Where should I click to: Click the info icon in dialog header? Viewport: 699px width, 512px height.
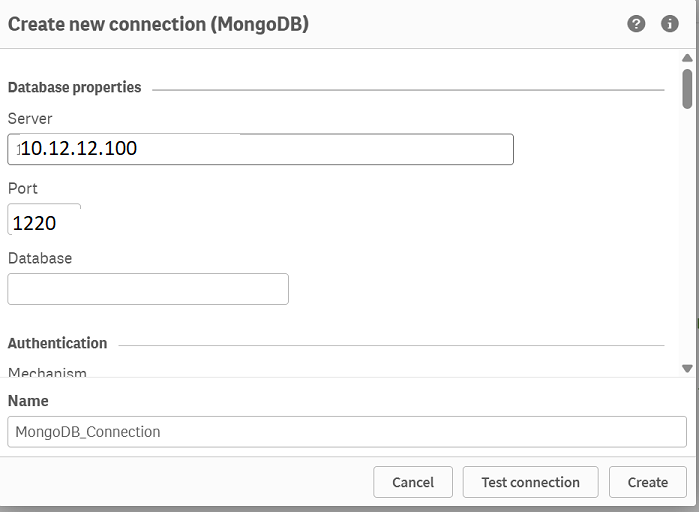(670, 24)
